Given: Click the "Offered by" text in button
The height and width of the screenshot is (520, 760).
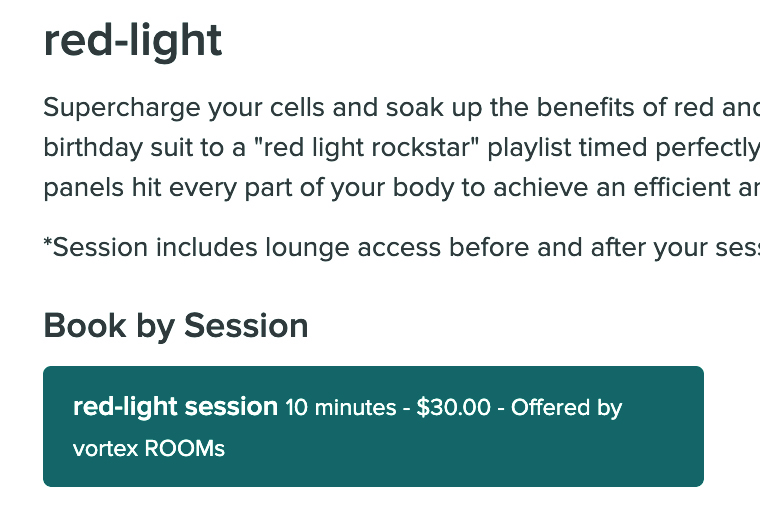Looking at the screenshot, I should (x=567, y=408).
